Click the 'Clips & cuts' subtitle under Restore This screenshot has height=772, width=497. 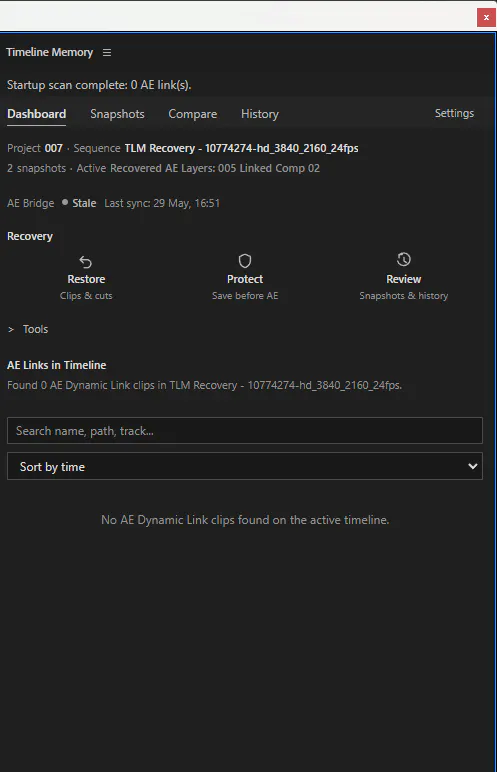click(86, 295)
